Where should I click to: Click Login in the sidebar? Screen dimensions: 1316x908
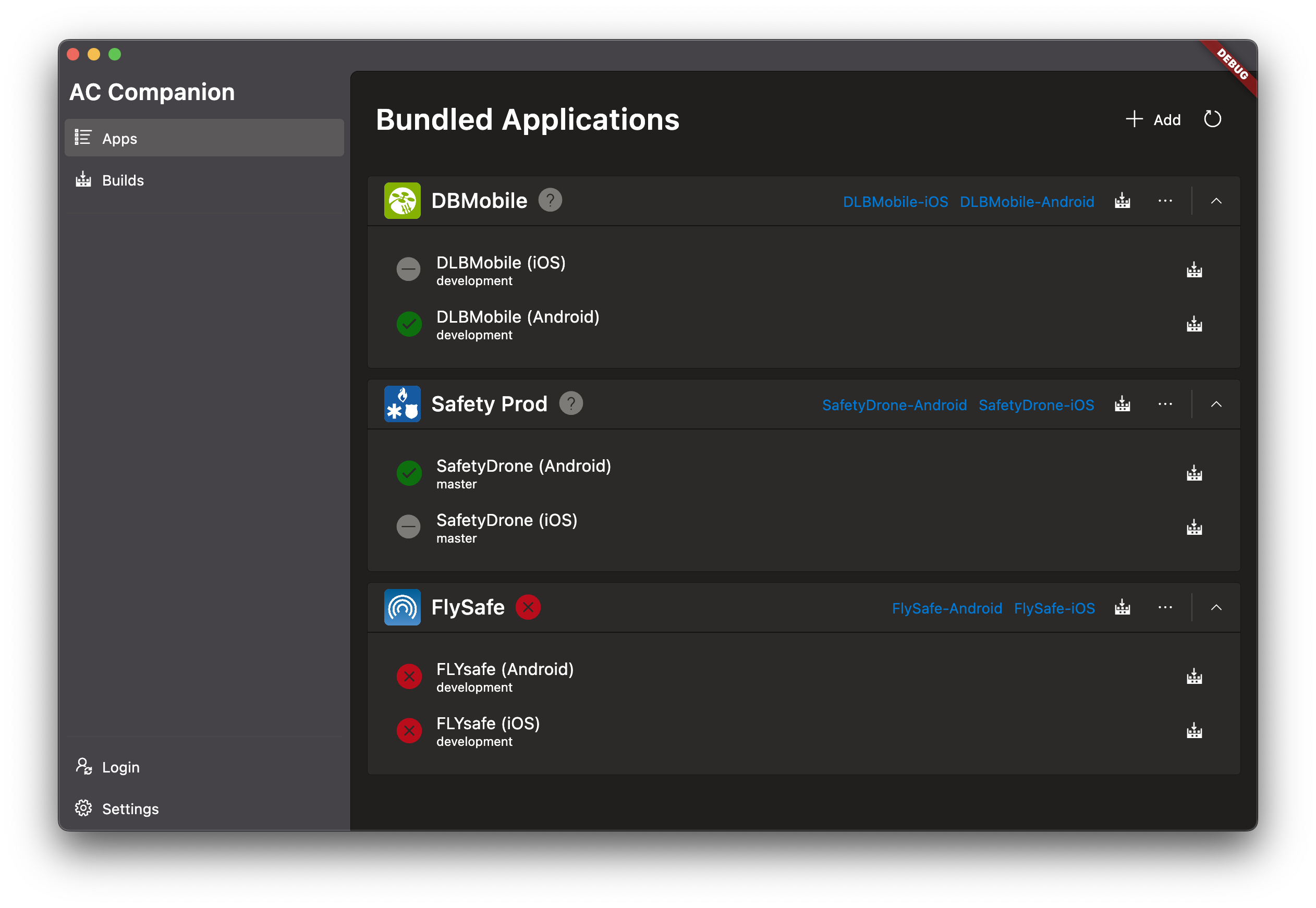[120, 767]
